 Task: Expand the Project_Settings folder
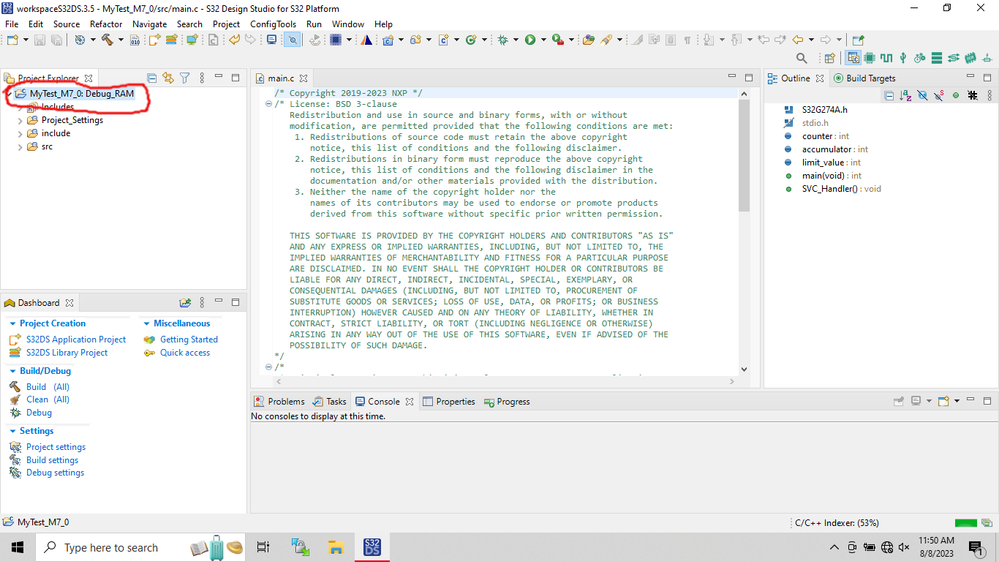[x=20, y=120]
